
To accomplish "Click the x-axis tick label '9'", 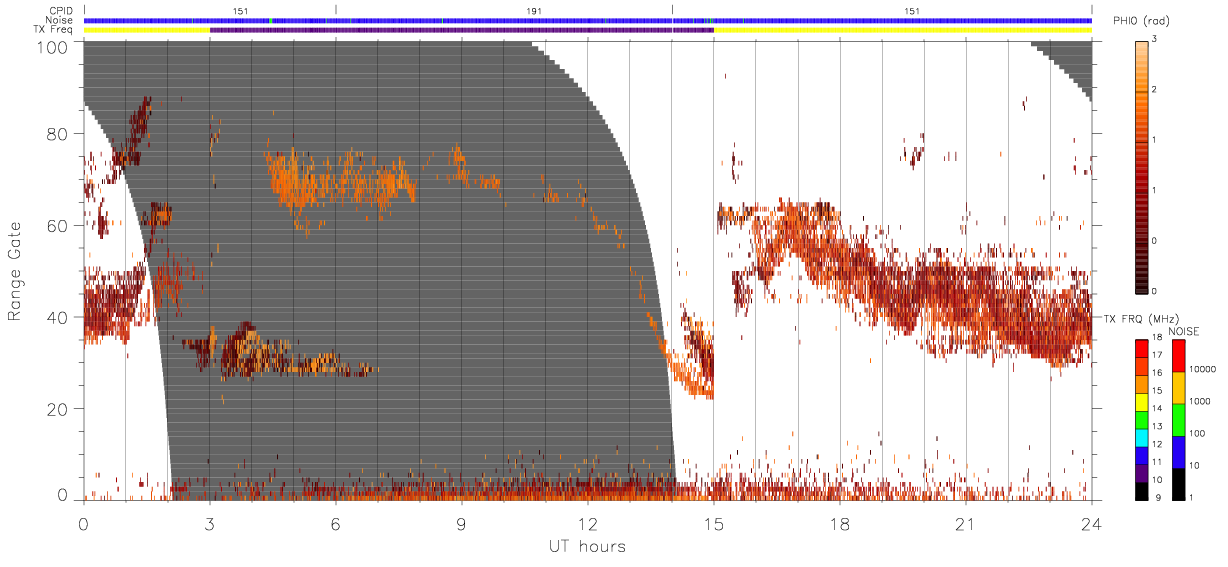I will (x=461, y=523).
